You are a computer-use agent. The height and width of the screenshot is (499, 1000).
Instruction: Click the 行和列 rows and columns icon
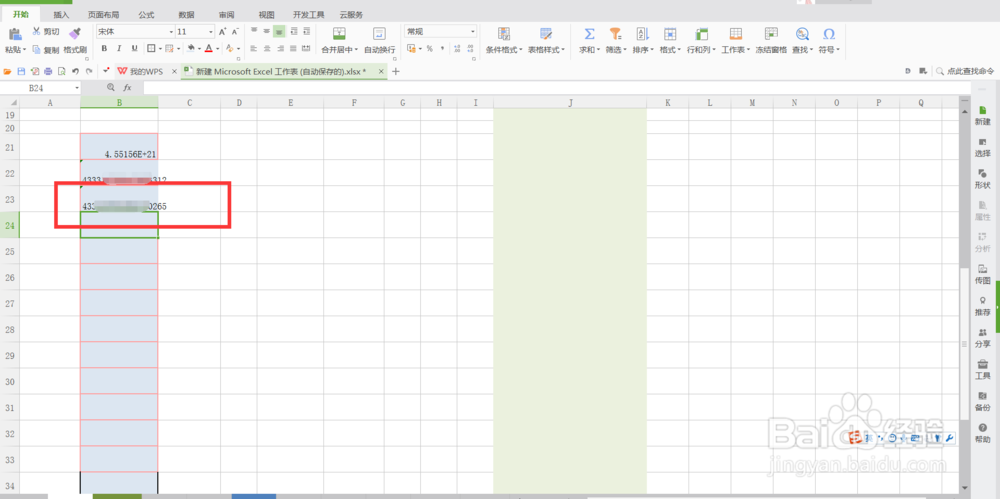pos(702,34)
